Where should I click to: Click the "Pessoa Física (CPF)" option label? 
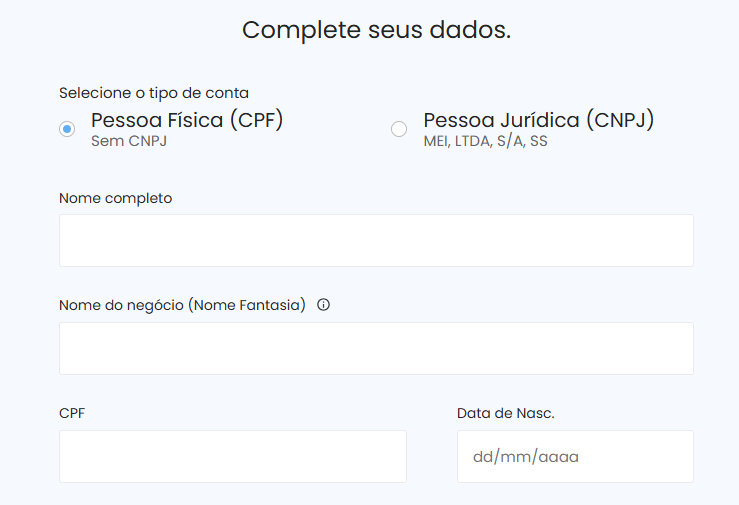click(187, 120)
